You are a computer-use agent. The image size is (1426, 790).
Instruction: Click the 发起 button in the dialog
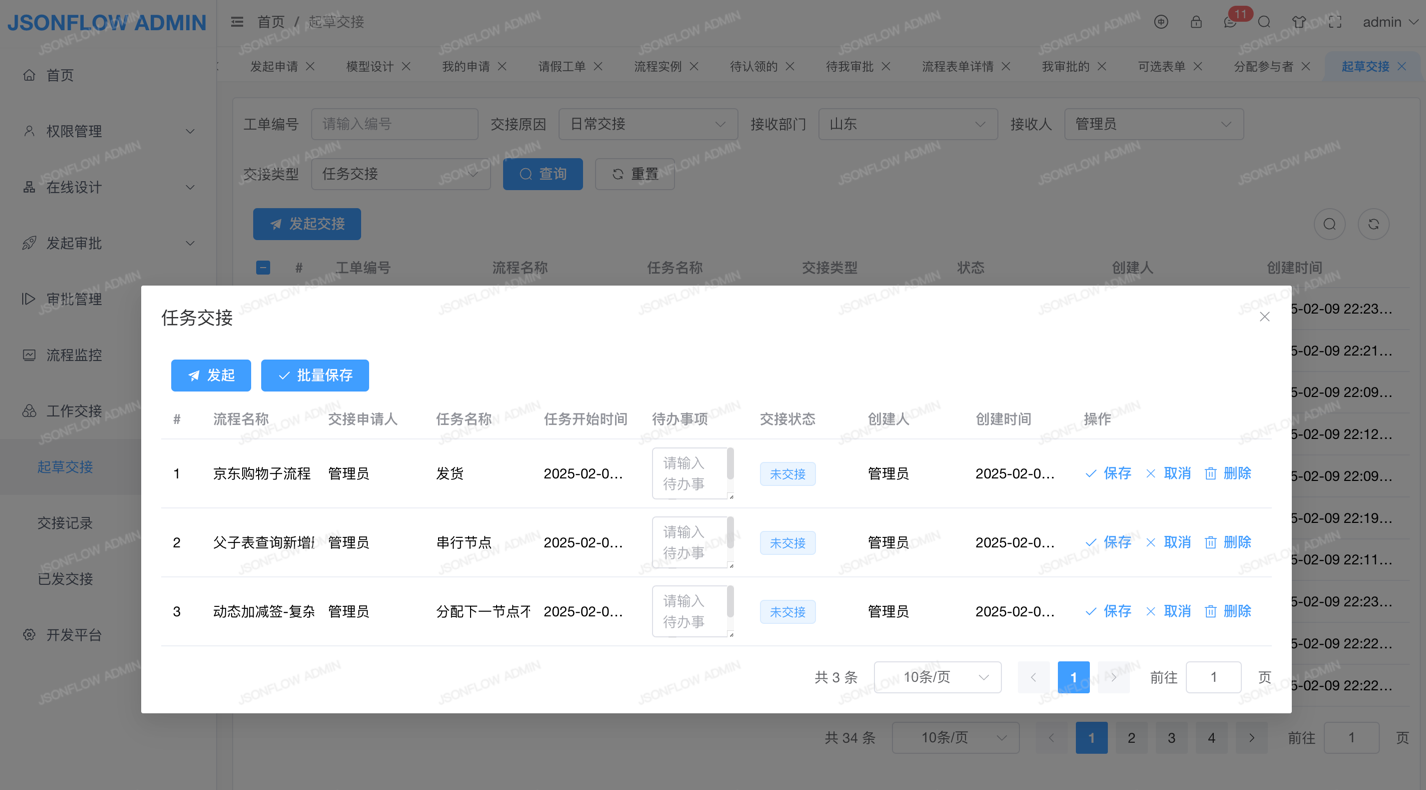211,375
